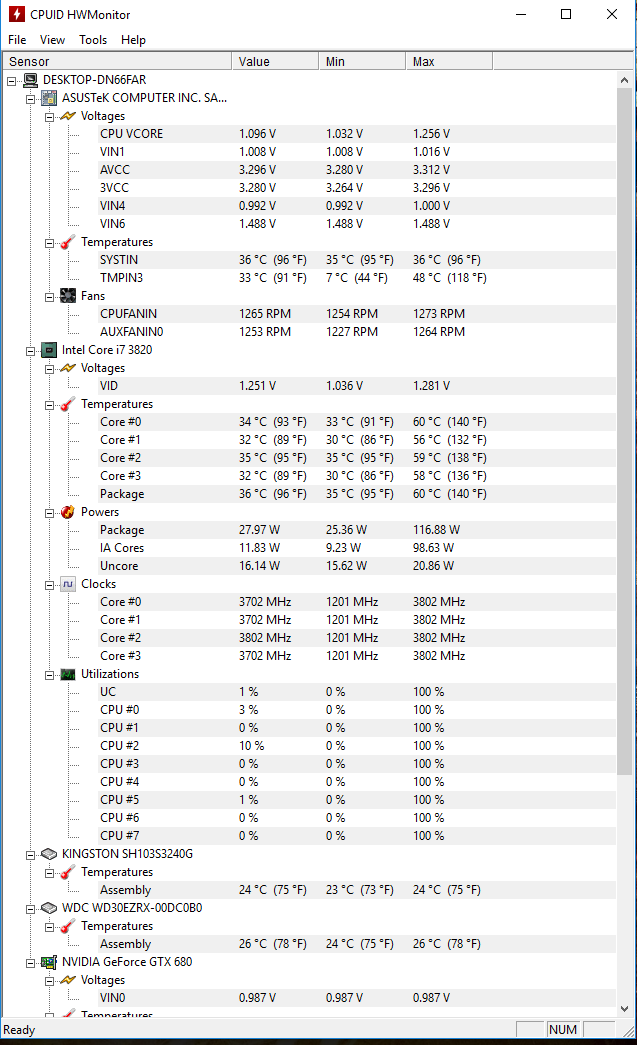Screen dimensions: 637x1045
Task: Click the Powers flame icon
Action: point(68,512)
